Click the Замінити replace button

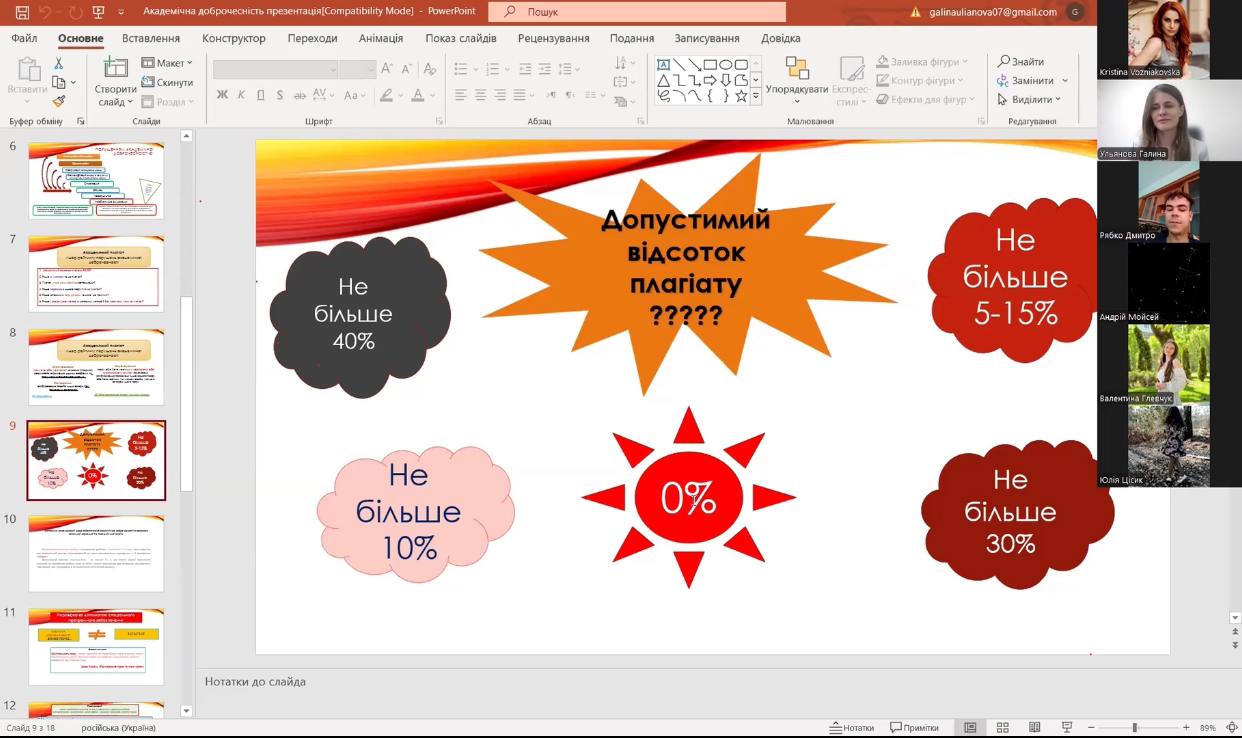1032,80
